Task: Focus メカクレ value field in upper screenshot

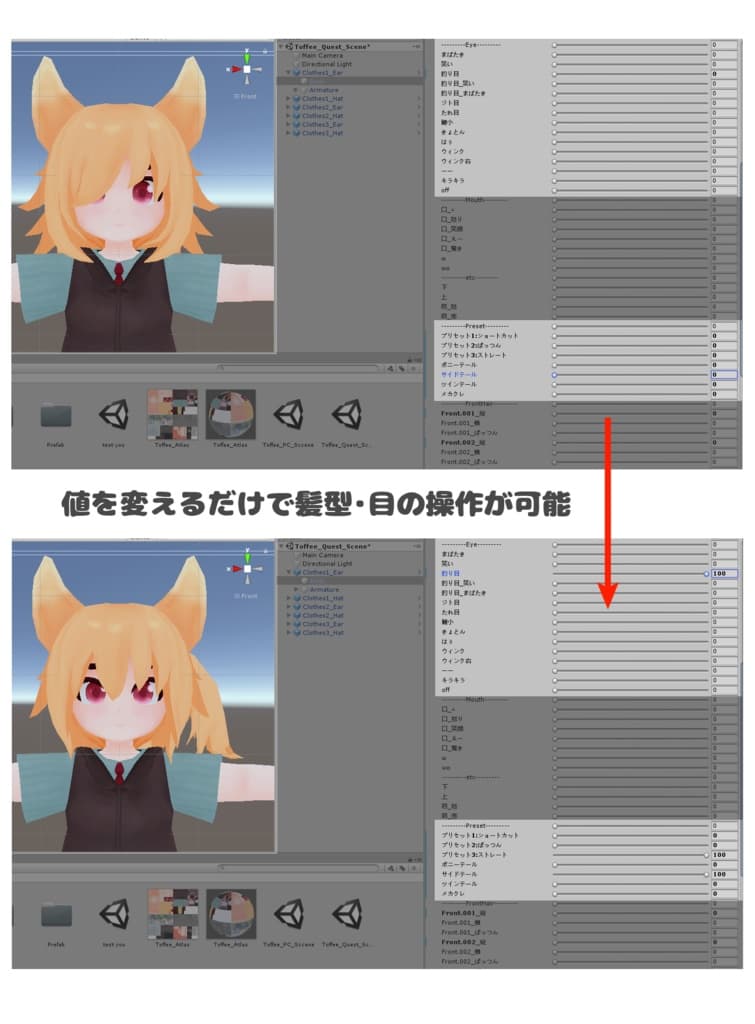Action: tap(724, 394)
